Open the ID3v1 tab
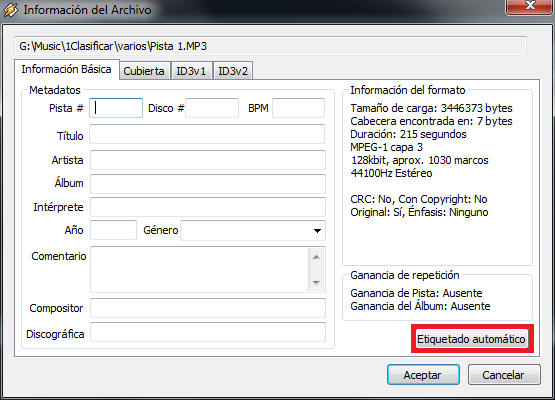 191,71
